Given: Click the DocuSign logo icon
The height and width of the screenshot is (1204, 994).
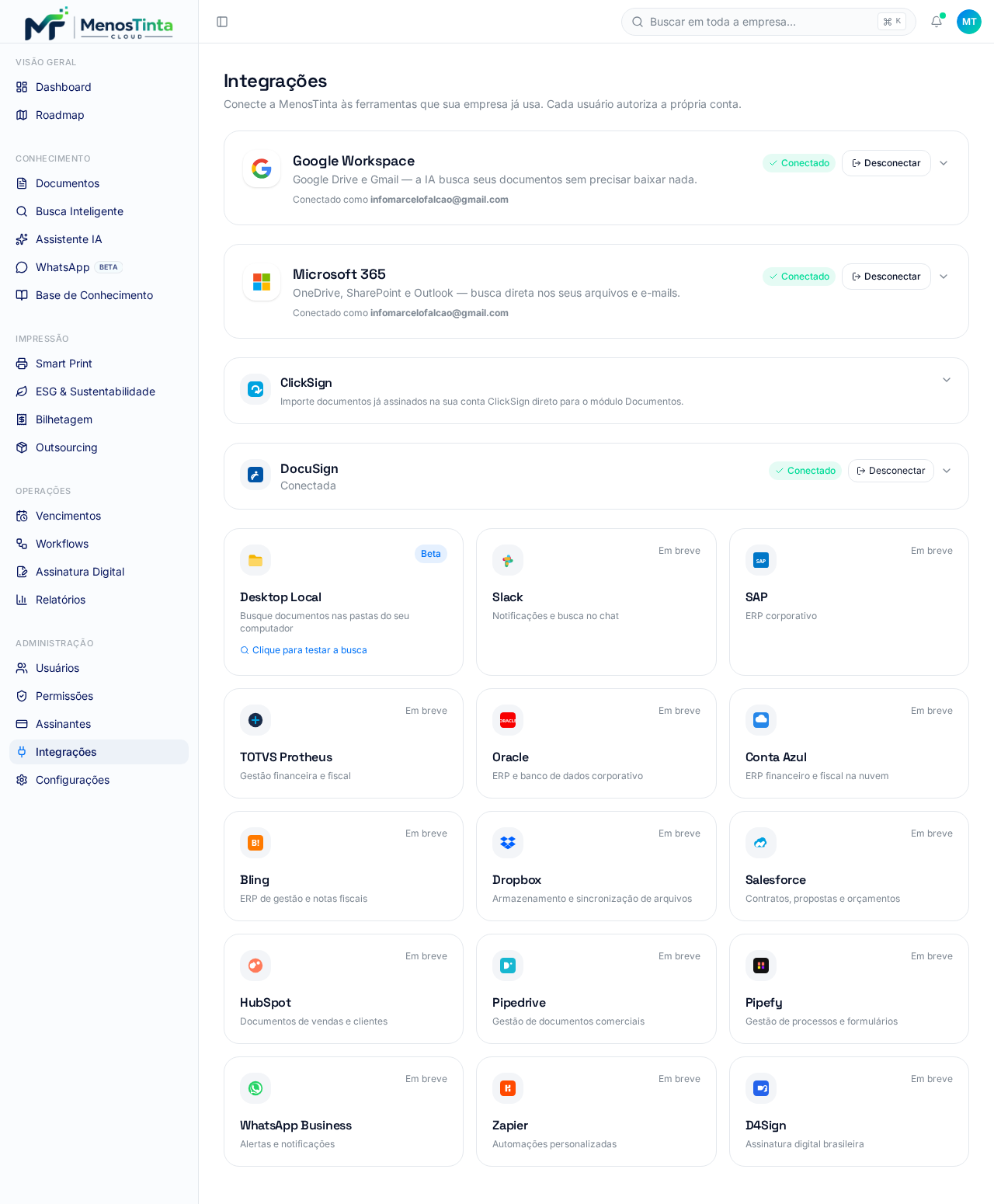Looking at the screenshot, I should 255,475.
